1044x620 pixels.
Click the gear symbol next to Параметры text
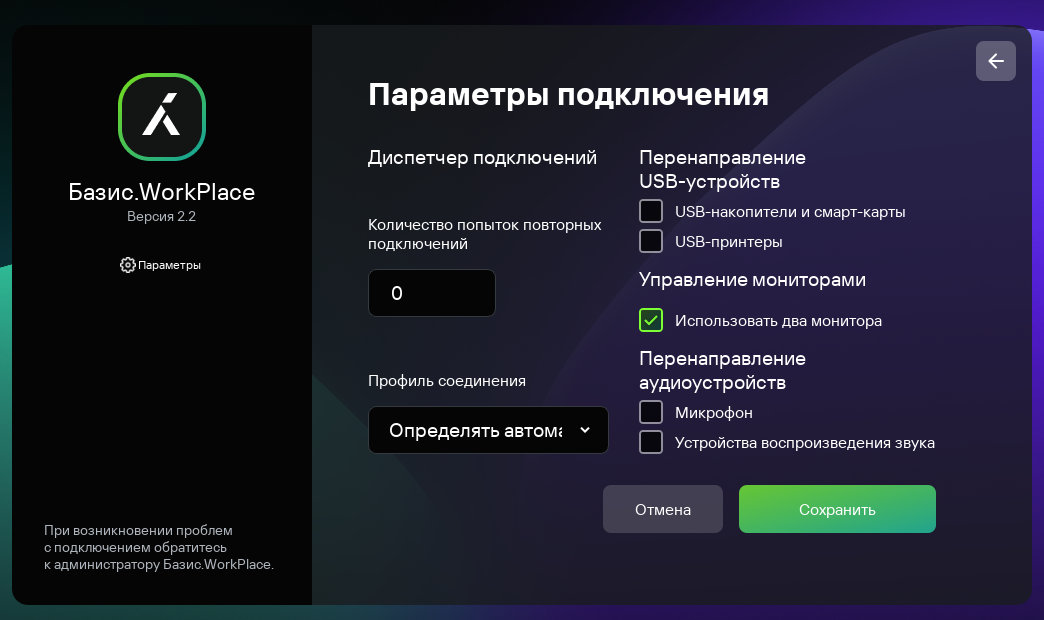[x=127, y=265]
